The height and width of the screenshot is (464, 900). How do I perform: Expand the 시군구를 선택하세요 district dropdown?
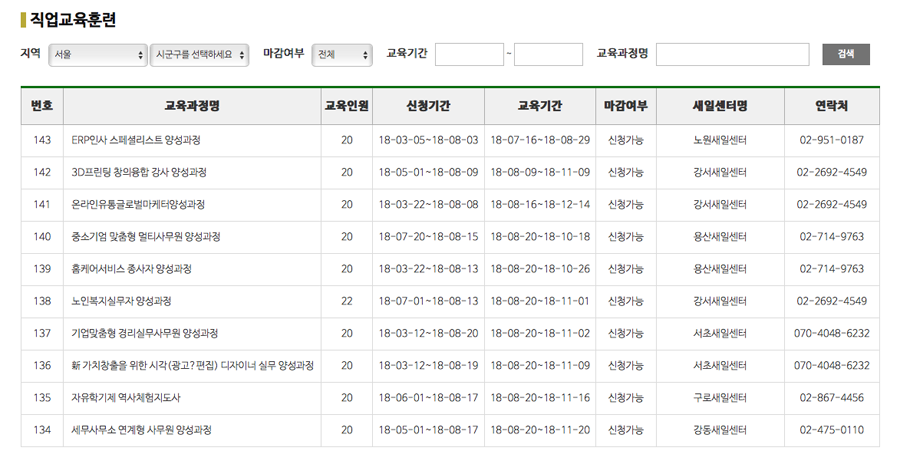199,55
